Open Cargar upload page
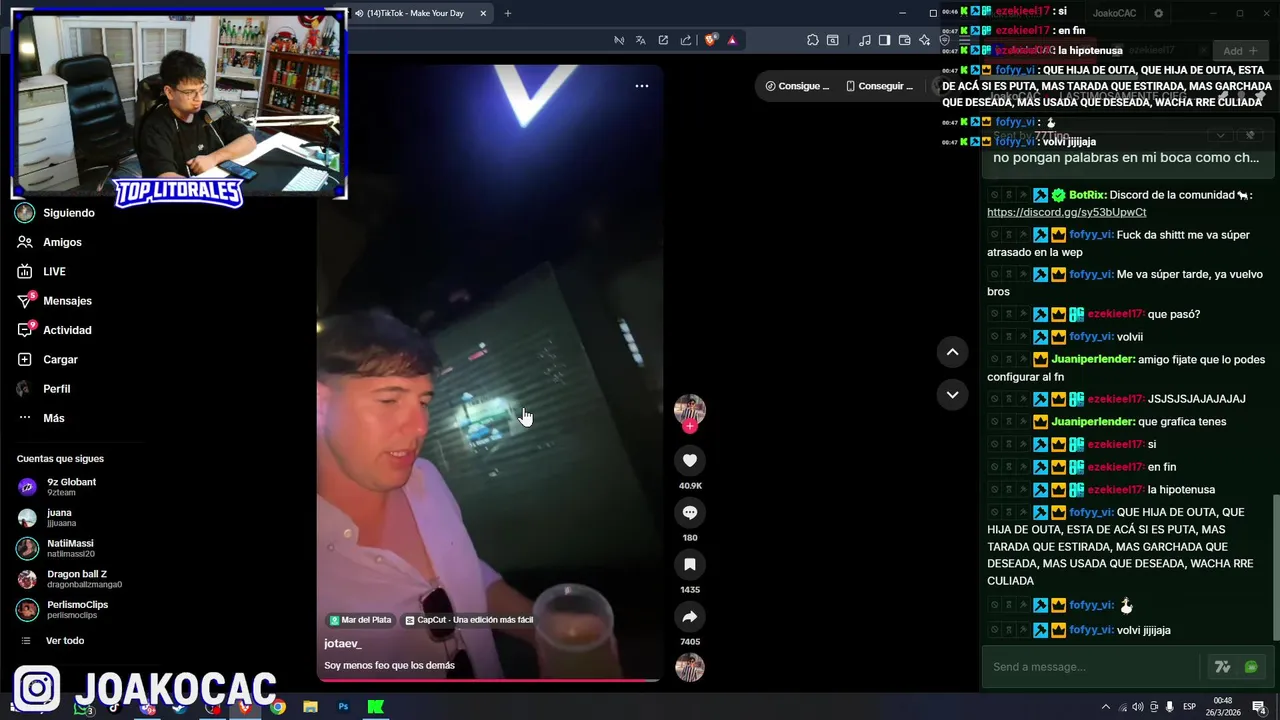The image size is (1280, 720). pyautogui.click(x=60, y=359)
